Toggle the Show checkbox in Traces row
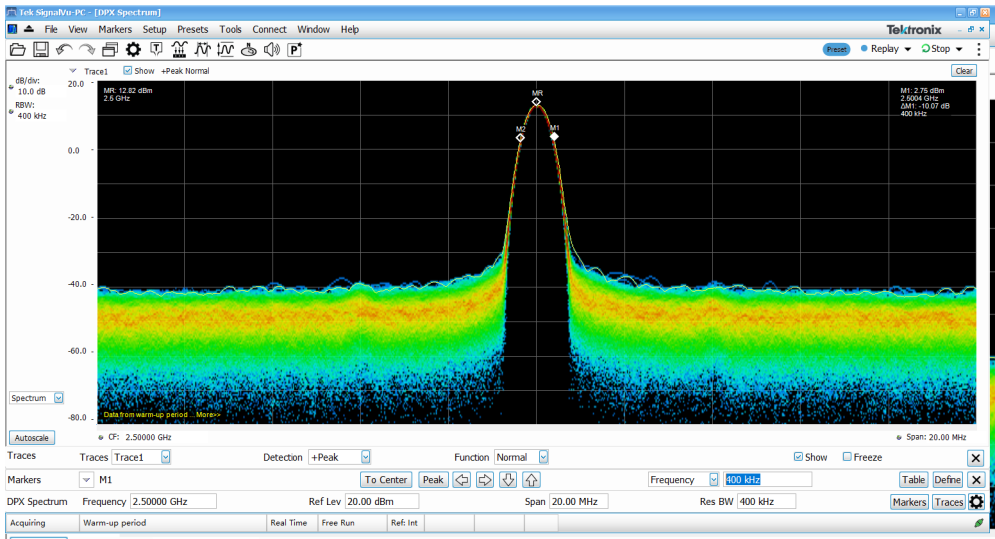Screen dimensions: 995x539 [x=798, y=457]
